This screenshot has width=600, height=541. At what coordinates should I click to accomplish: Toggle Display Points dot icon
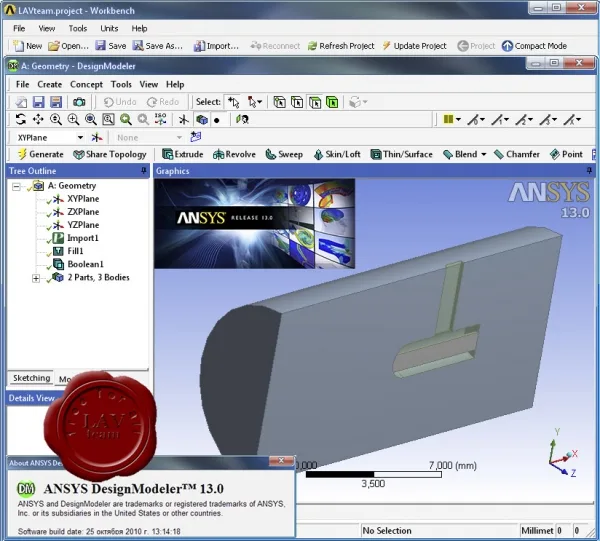click(217, 120)
